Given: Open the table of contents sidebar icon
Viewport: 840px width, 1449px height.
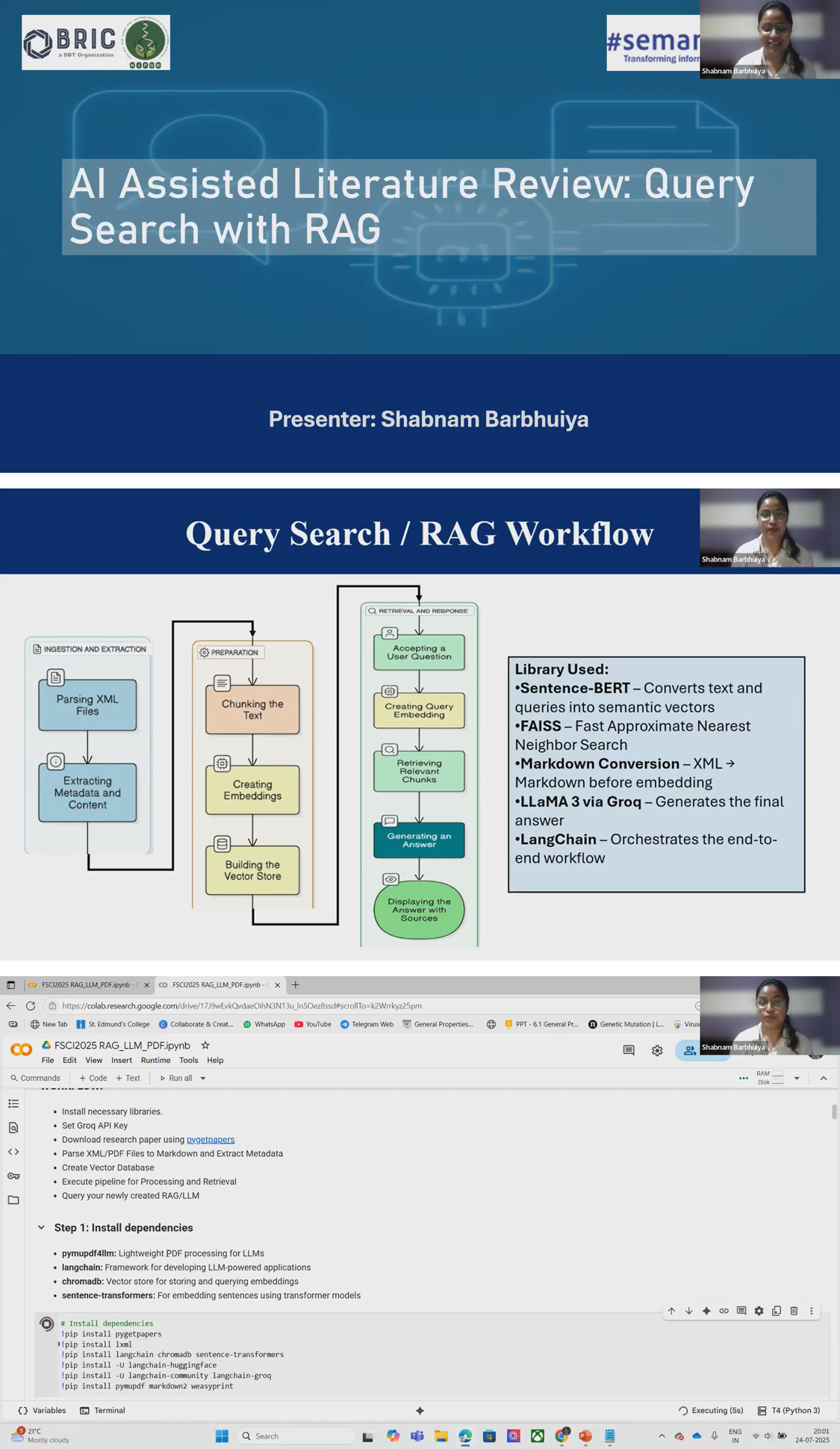Looking at the screenshot, I should (13, 1103).
